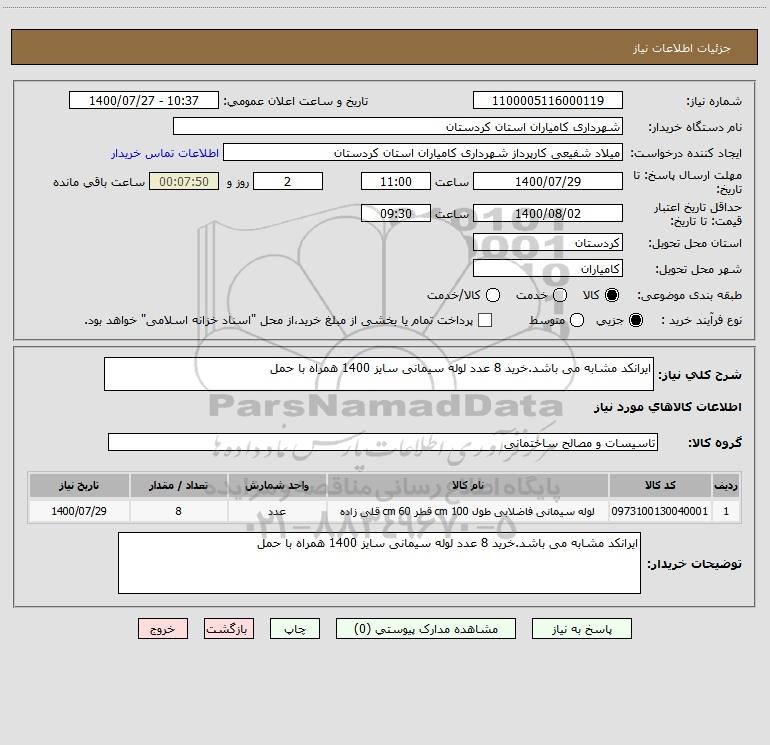Click product code 0973100130040001 cell
This screenshot has height=745, width=770.
[x=660, y=511]
